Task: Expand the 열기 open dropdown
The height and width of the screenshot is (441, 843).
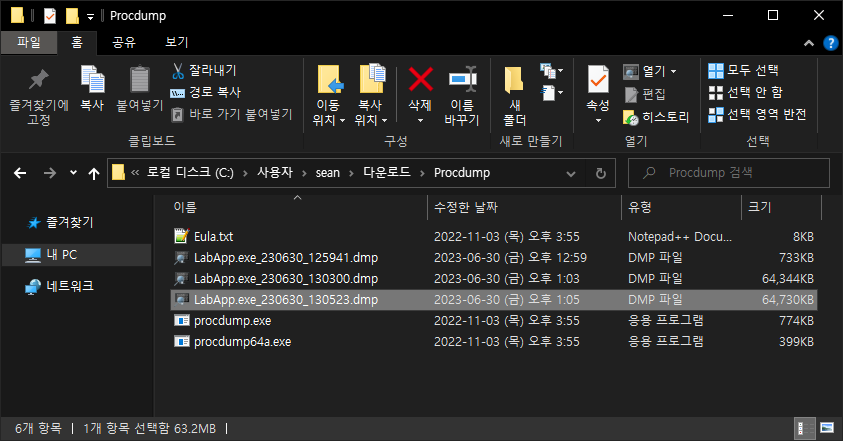Action: point(674,72)
